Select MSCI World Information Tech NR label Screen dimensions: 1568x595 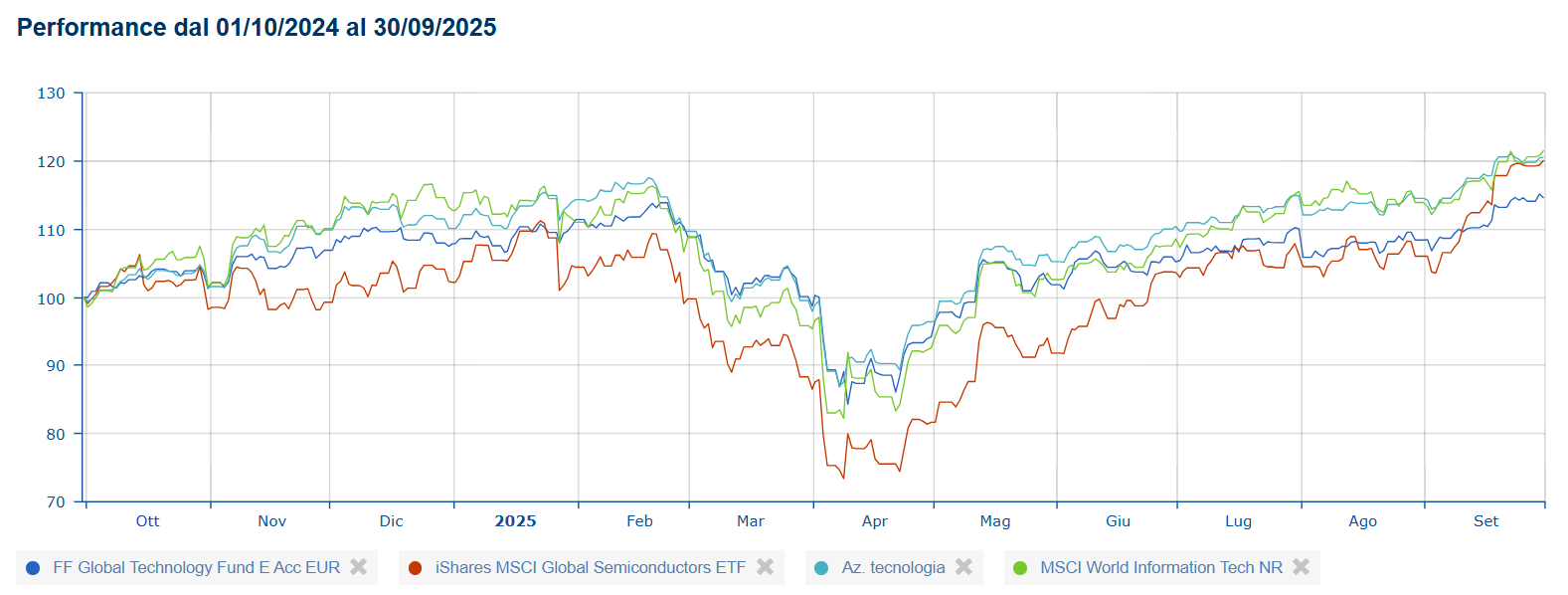(x=1160, y=567)
